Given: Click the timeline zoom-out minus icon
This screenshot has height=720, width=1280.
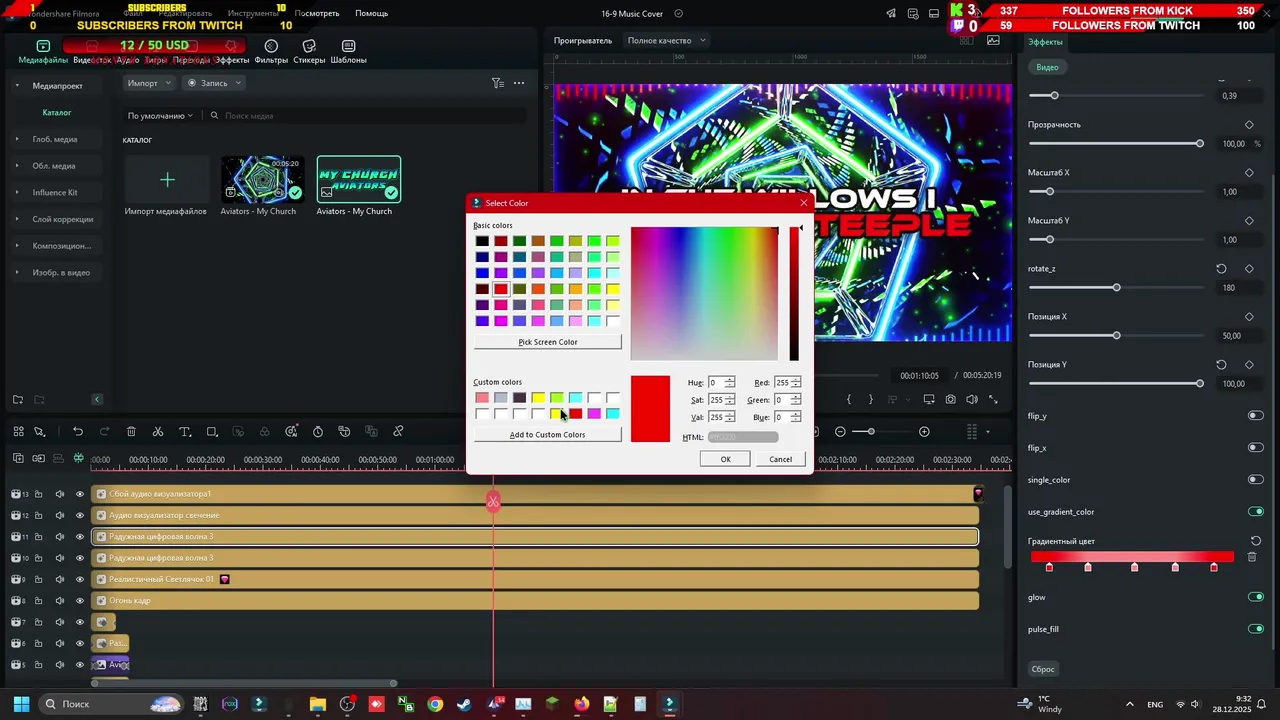Looking at the screenshot, I should click(840, 432).
